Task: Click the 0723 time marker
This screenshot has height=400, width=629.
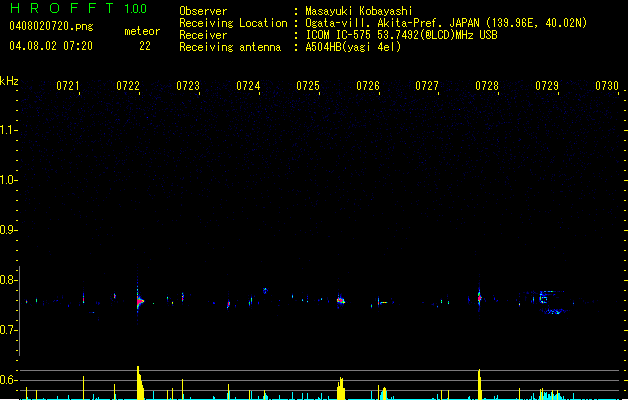Action: pyautogui.click(x=188, y=85)
